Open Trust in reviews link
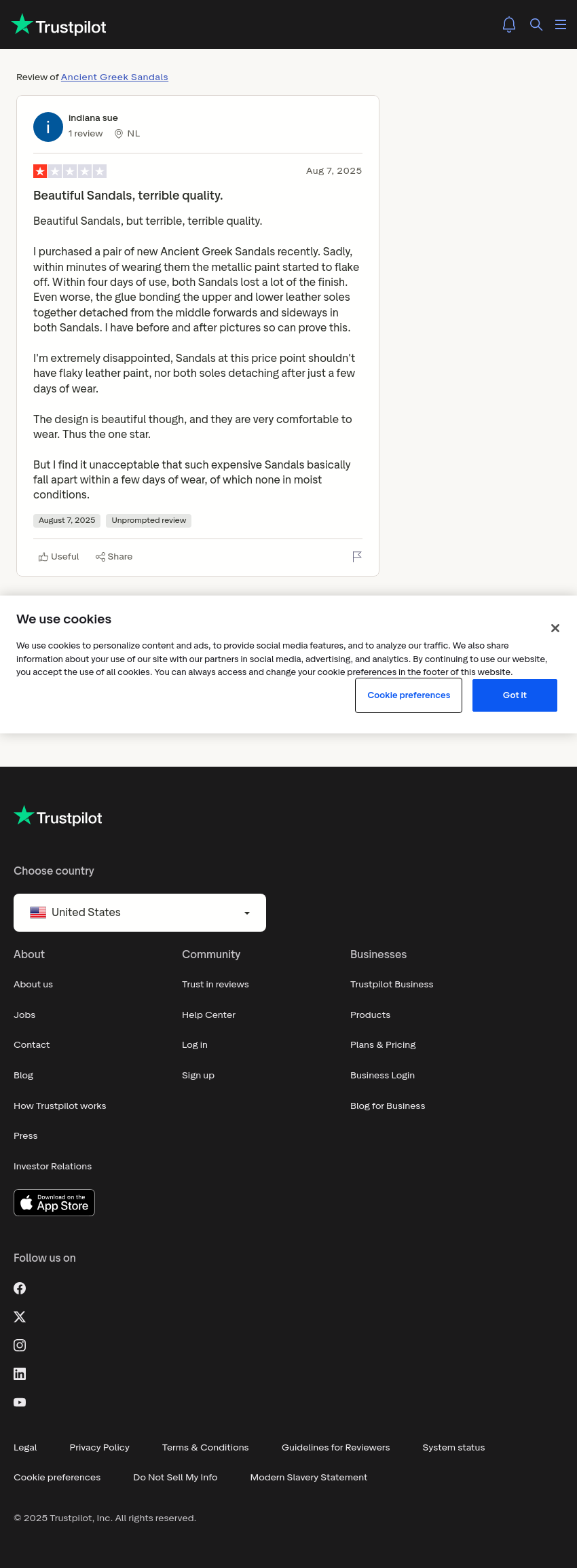577x1568 pixels. 215,985
